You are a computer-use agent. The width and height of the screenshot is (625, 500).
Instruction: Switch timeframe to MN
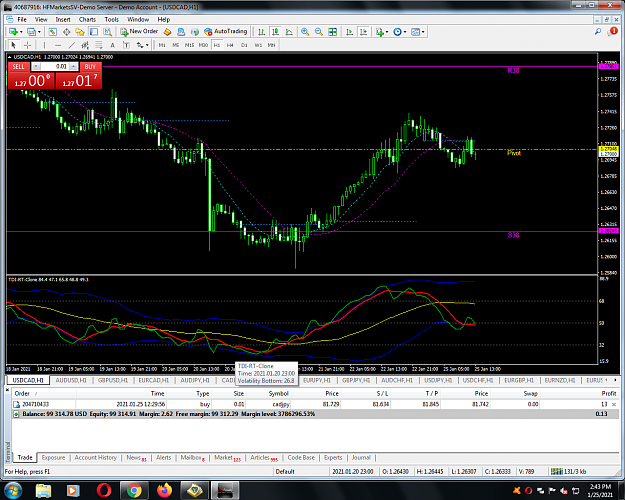271,45
